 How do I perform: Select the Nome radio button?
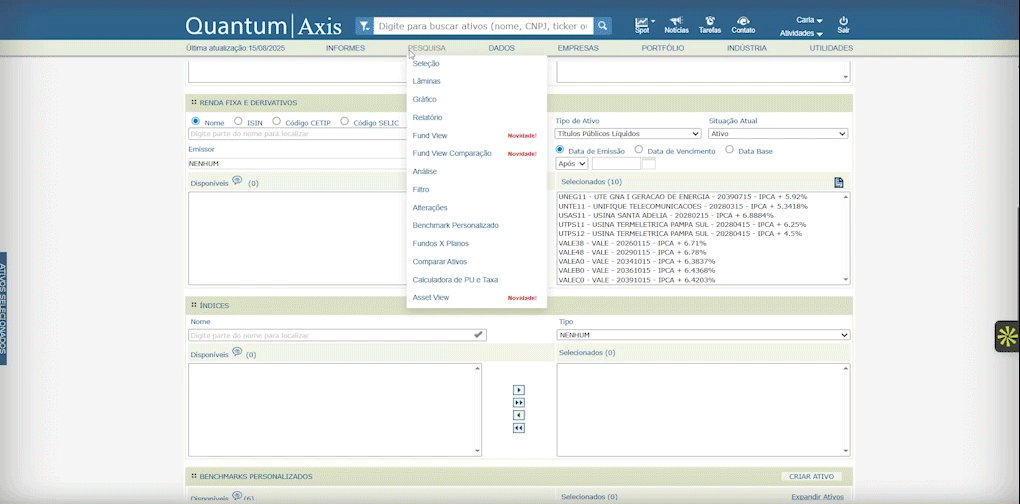(195, 121)
